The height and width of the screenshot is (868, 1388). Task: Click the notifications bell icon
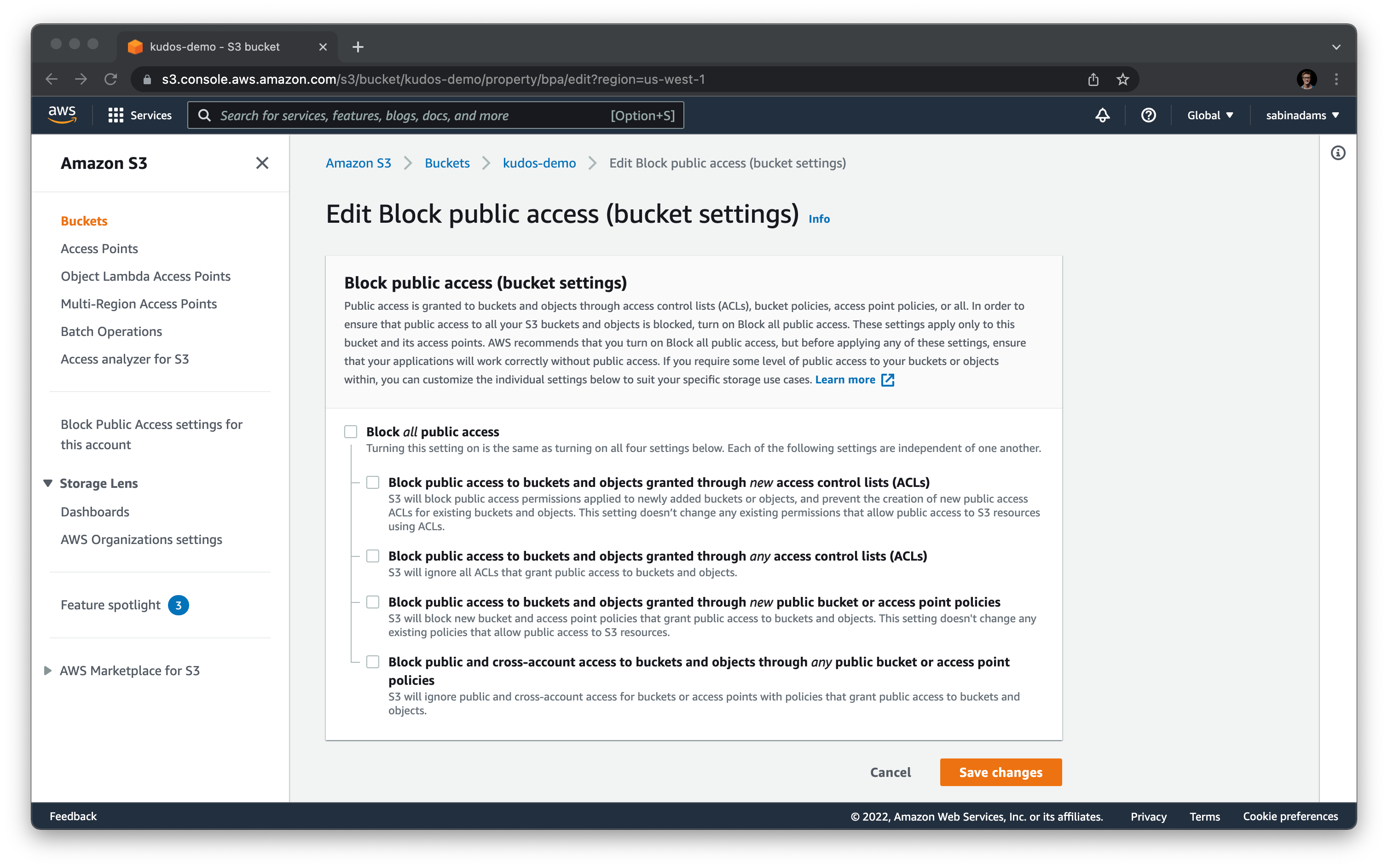1102,116
